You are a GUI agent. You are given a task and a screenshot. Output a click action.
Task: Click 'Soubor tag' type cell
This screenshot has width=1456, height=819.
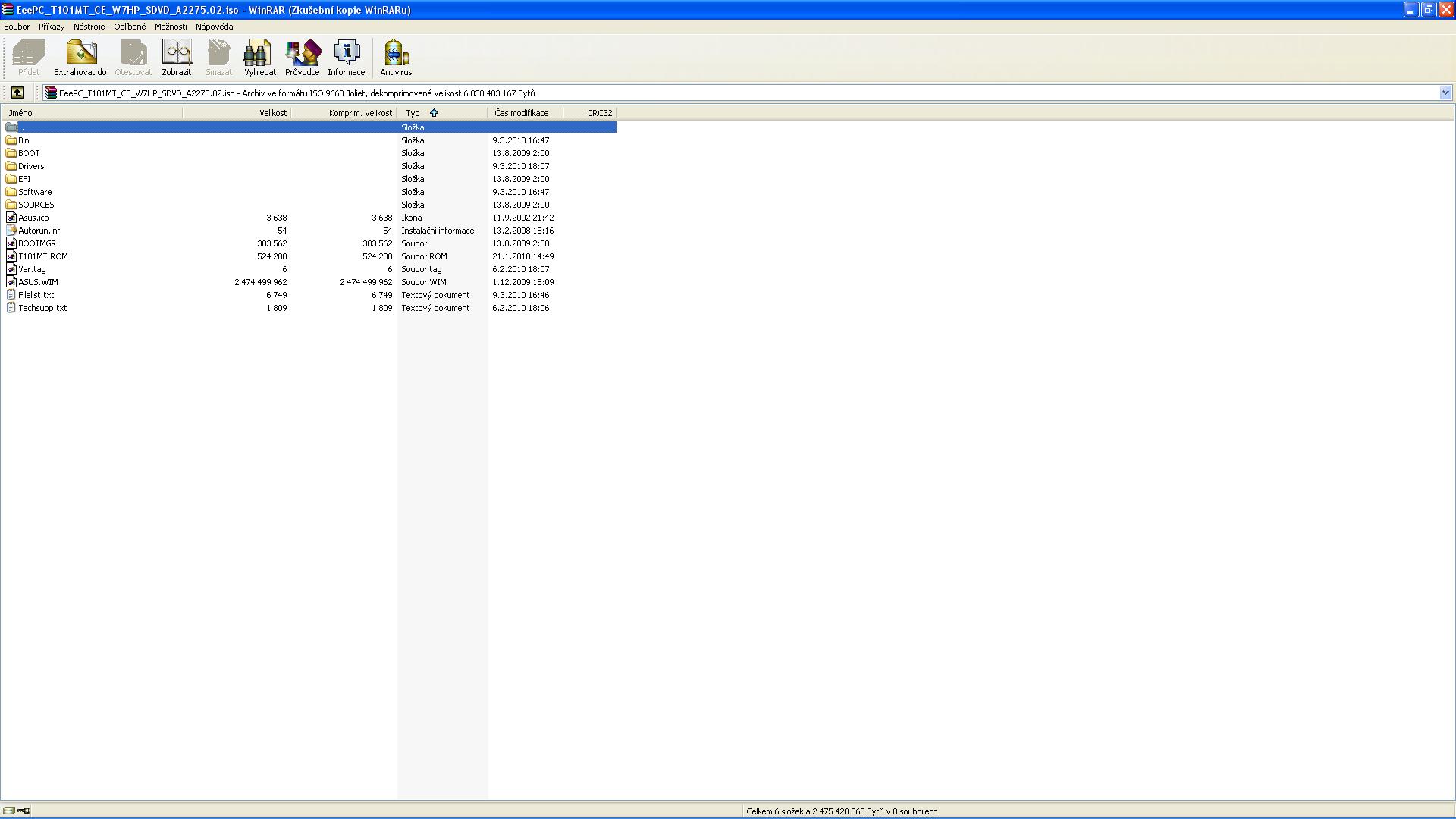[422, 269]
